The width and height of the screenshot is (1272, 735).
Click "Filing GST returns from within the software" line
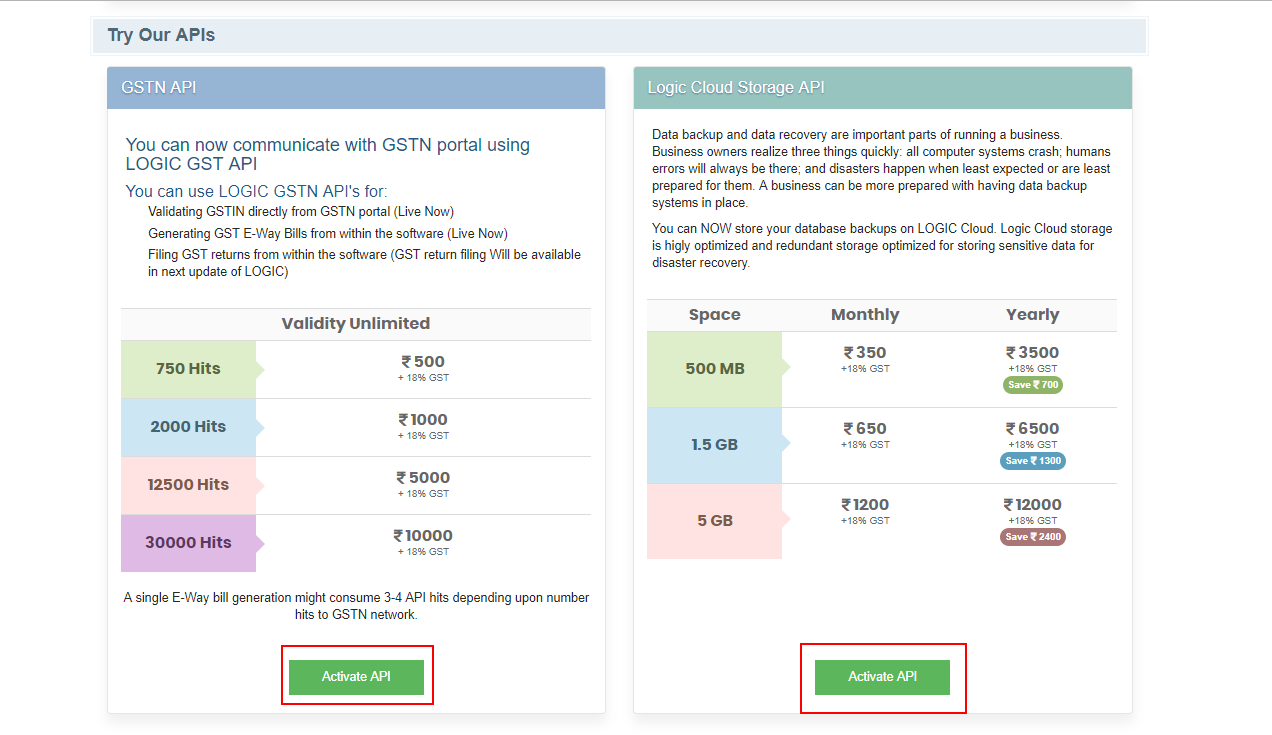(x=364, y=263)
